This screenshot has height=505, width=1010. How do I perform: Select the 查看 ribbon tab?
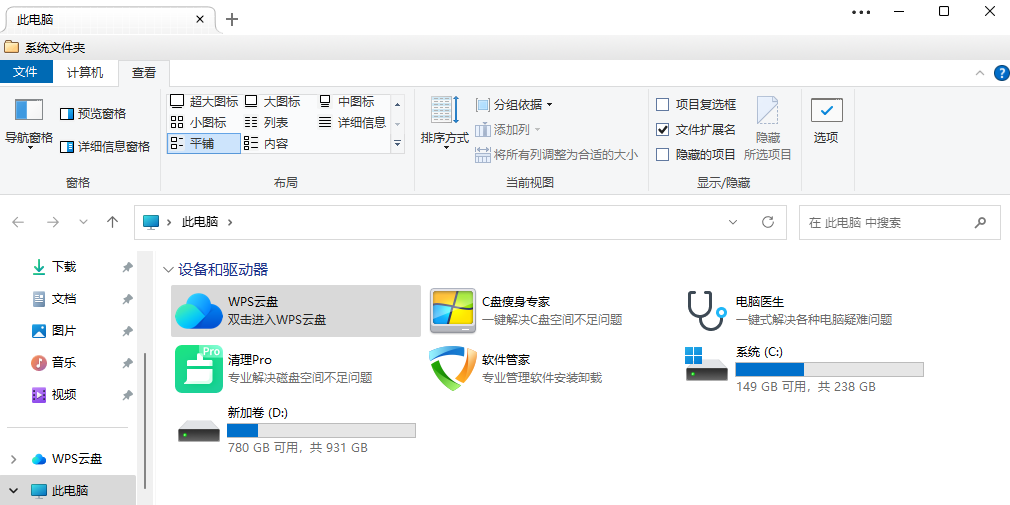(144, 73)
